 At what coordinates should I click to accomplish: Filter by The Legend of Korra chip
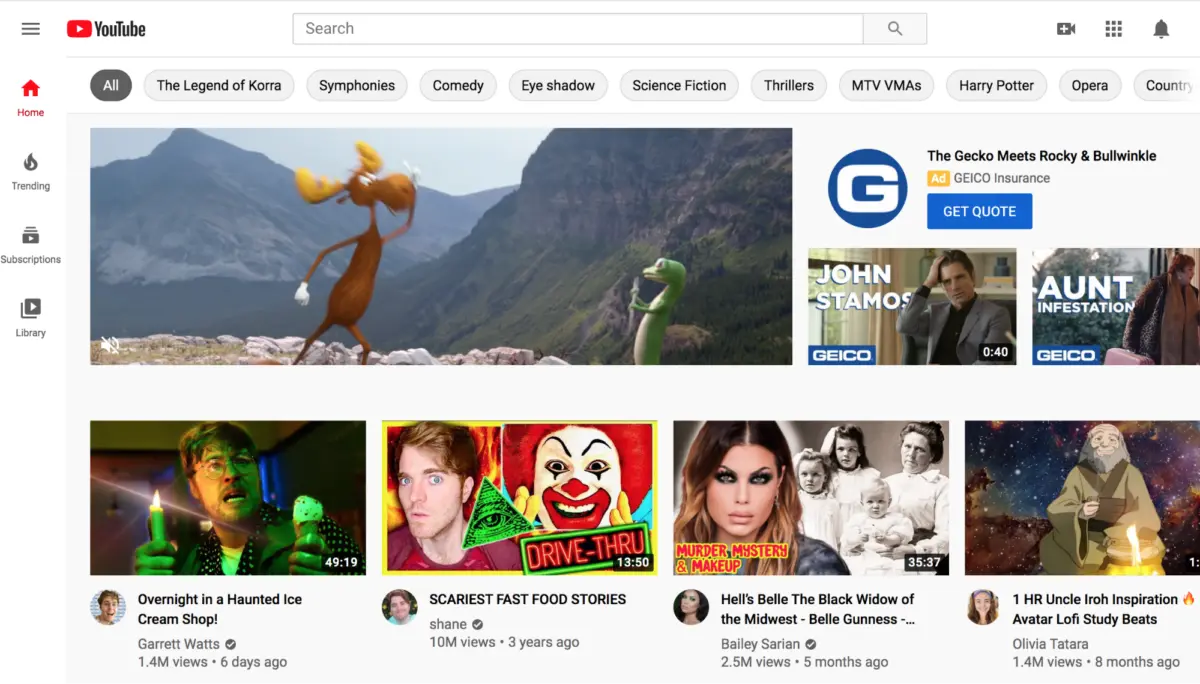219,86
